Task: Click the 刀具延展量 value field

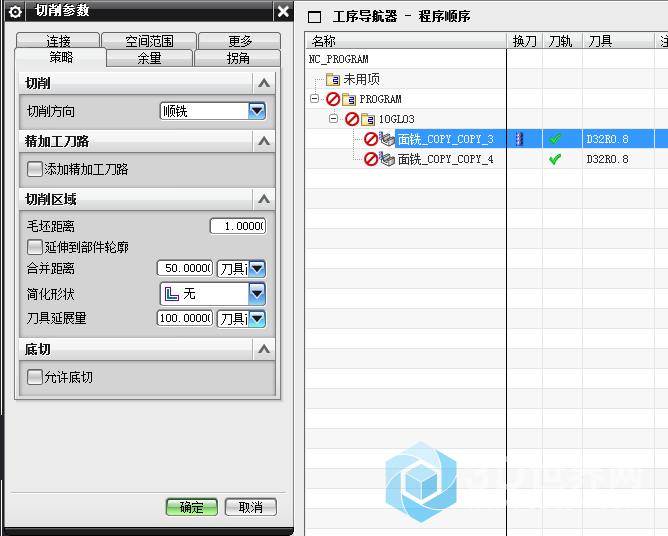Action: 185,318
